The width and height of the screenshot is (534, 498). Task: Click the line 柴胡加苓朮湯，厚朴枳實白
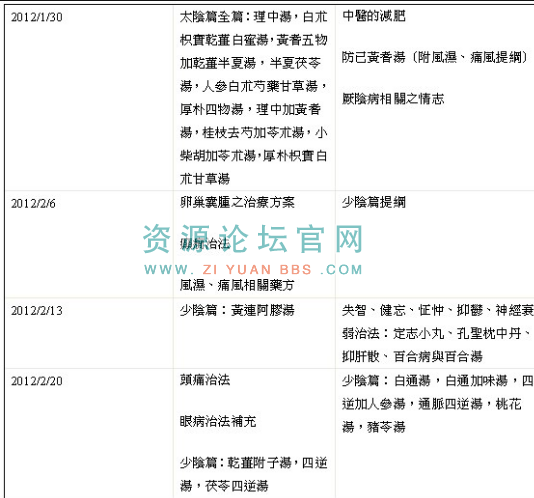254,156
